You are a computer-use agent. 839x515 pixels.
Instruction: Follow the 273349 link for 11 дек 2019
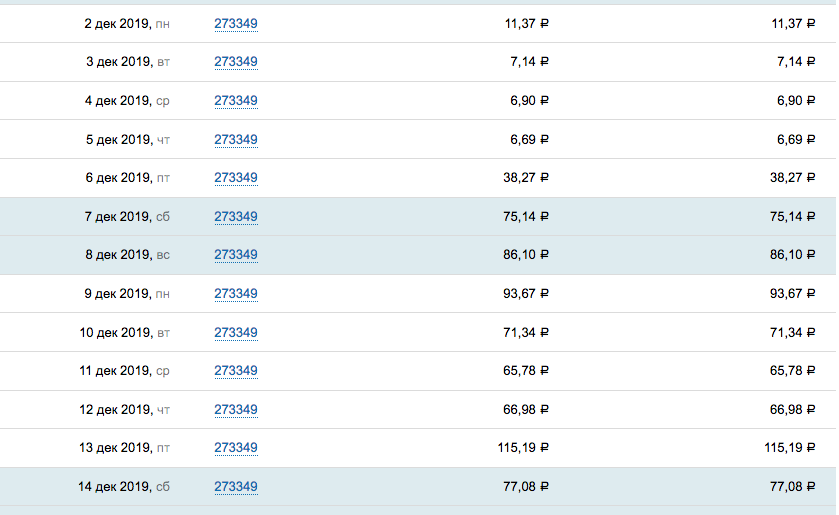pyautogui.click(x=236, y=371)
